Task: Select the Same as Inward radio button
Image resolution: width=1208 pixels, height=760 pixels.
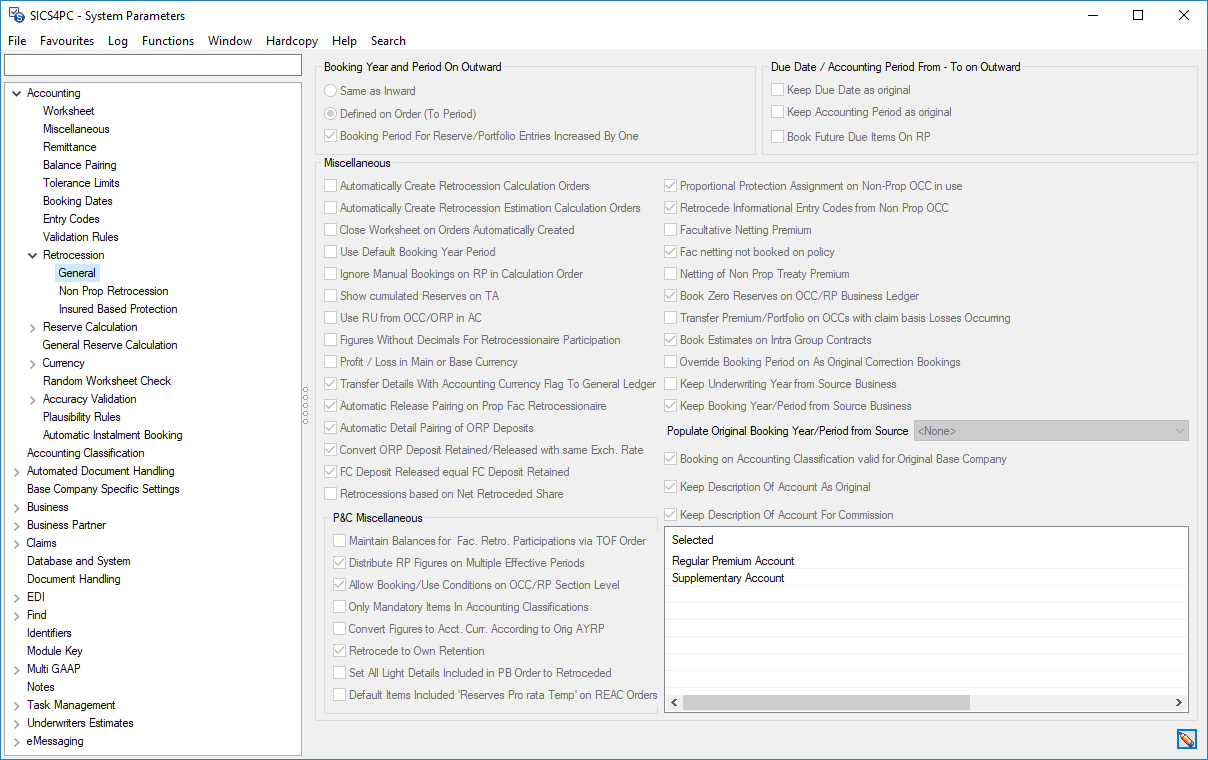Action: pyautogui.click(x=331, y=91)
